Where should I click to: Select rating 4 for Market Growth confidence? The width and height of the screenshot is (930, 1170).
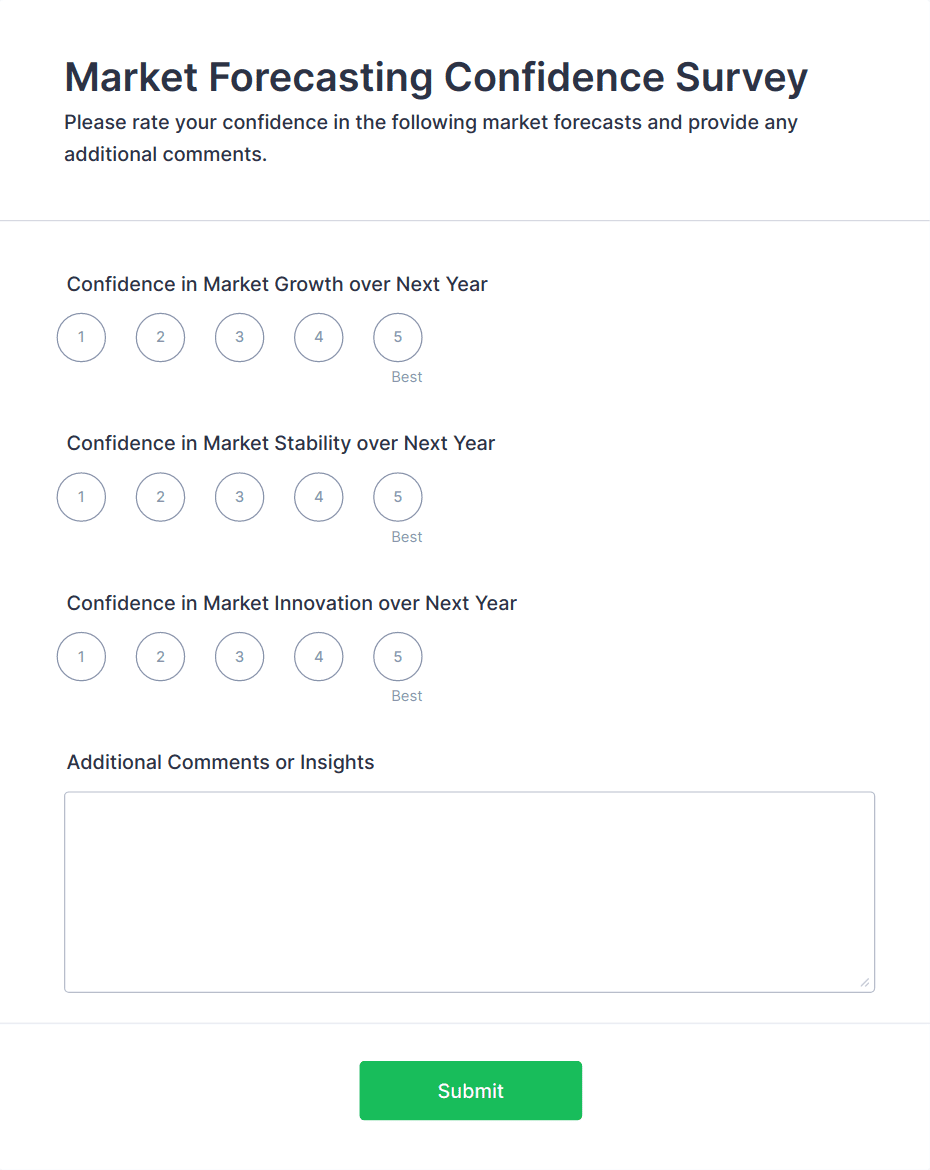318,337
